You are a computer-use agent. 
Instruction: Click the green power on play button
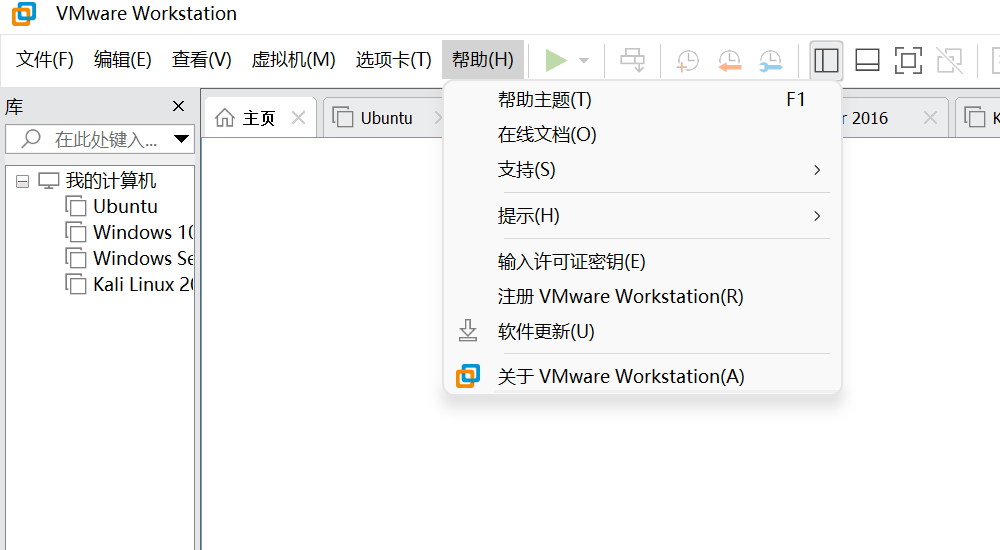click(556, 61)
